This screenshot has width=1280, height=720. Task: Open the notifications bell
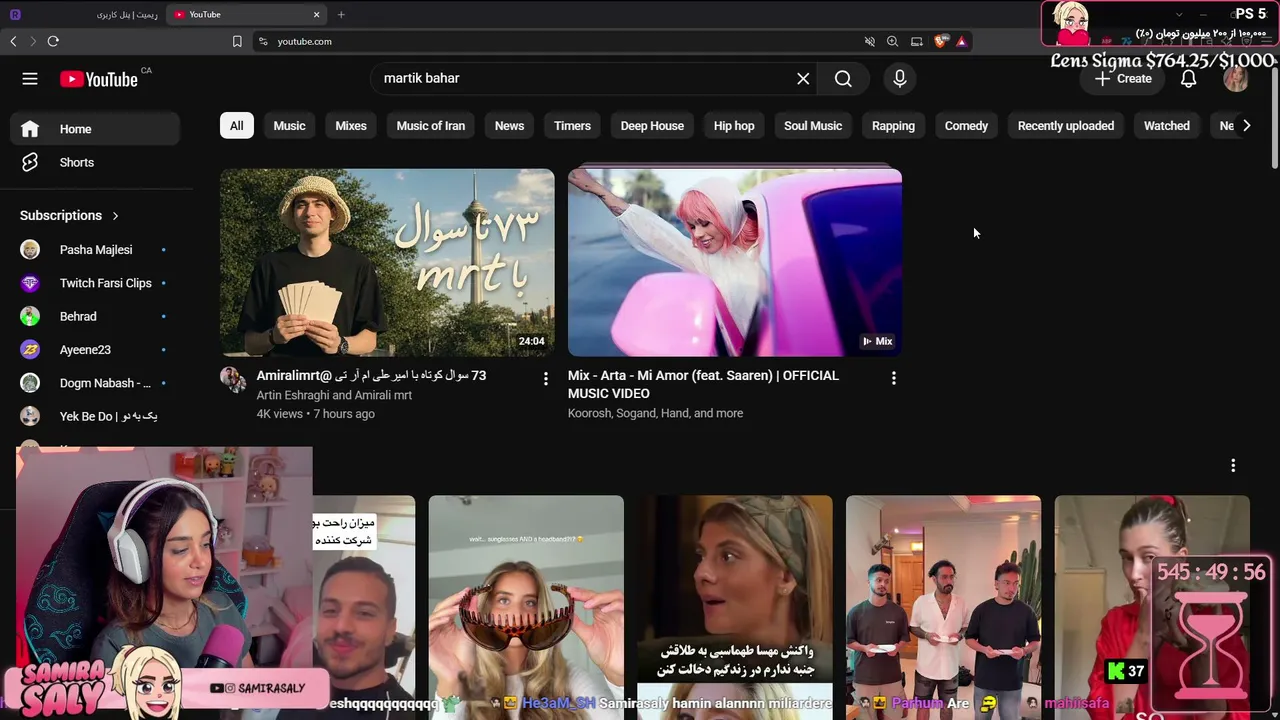click(1188, 79)
